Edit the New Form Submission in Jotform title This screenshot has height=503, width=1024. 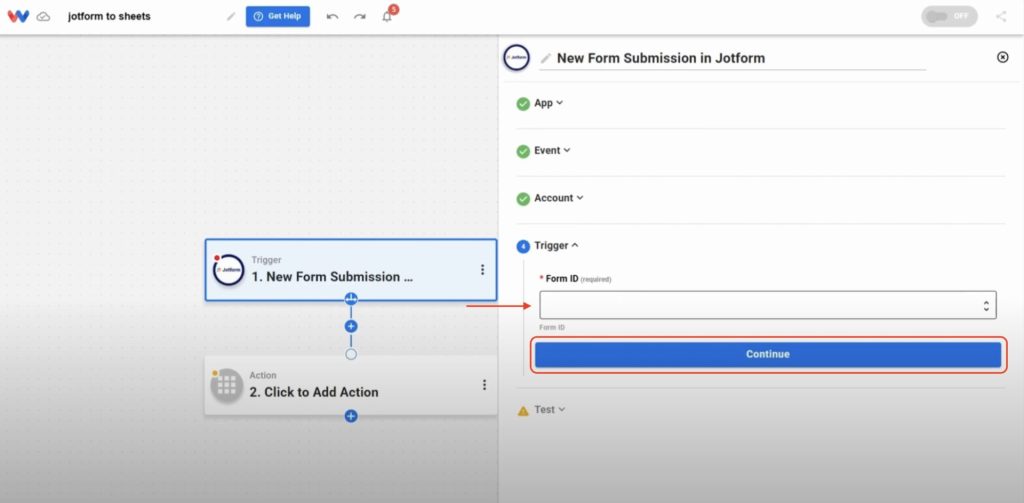click(661, 58)
